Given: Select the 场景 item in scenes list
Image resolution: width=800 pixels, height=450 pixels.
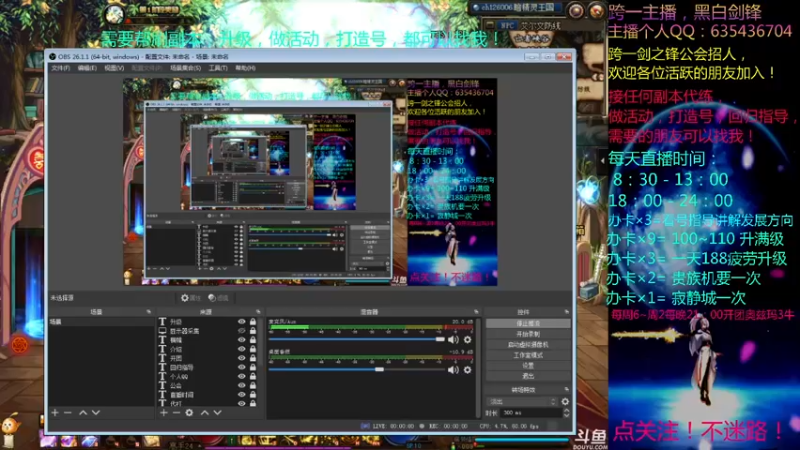Looking at the screenshot, I should [x=101, y=322].
